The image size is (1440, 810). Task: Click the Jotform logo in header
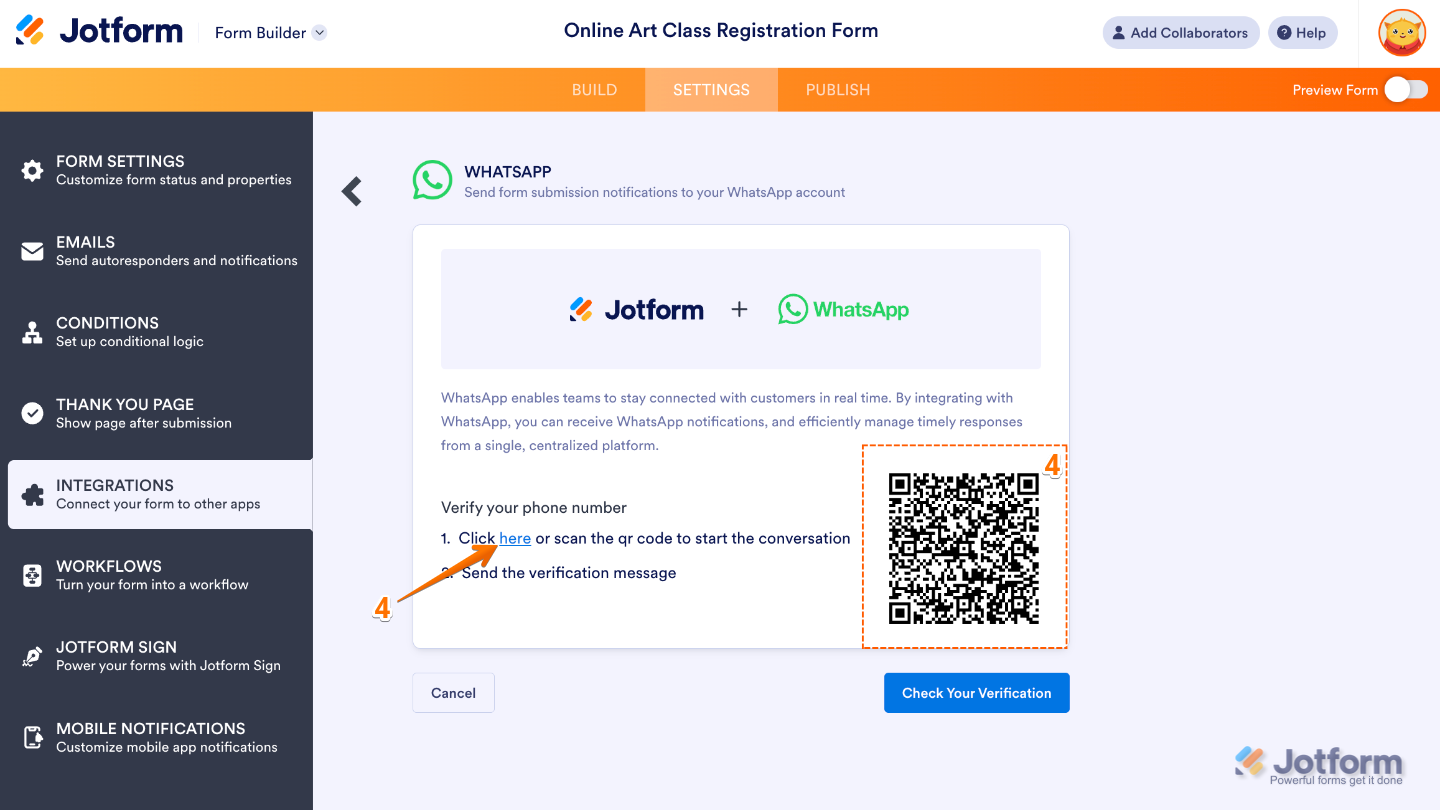click(x=99, y=31)
